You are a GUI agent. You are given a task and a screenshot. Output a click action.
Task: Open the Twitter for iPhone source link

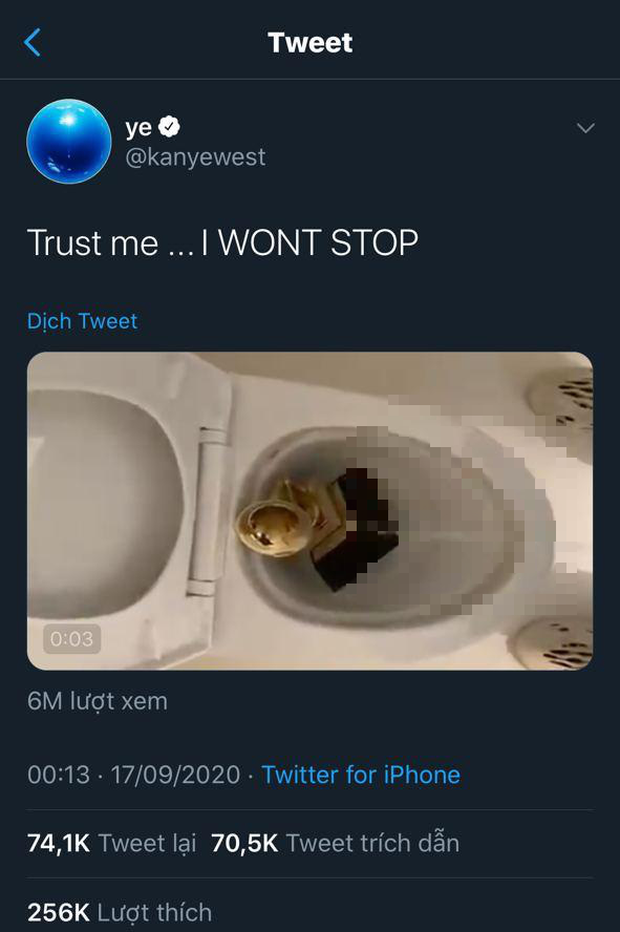coord(361,774)
